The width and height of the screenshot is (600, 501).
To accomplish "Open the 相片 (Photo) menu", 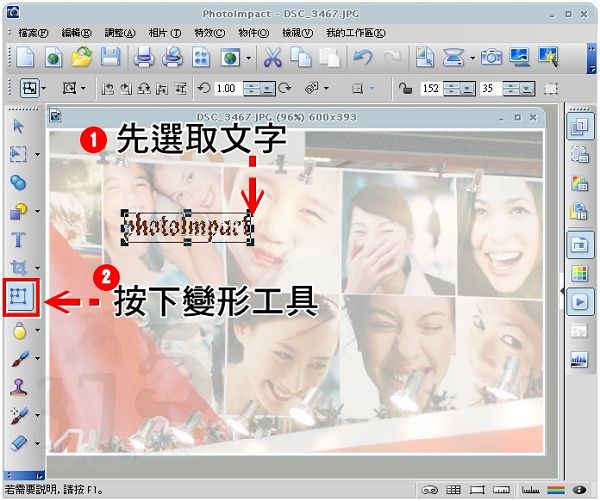I will tap(165, 33).
